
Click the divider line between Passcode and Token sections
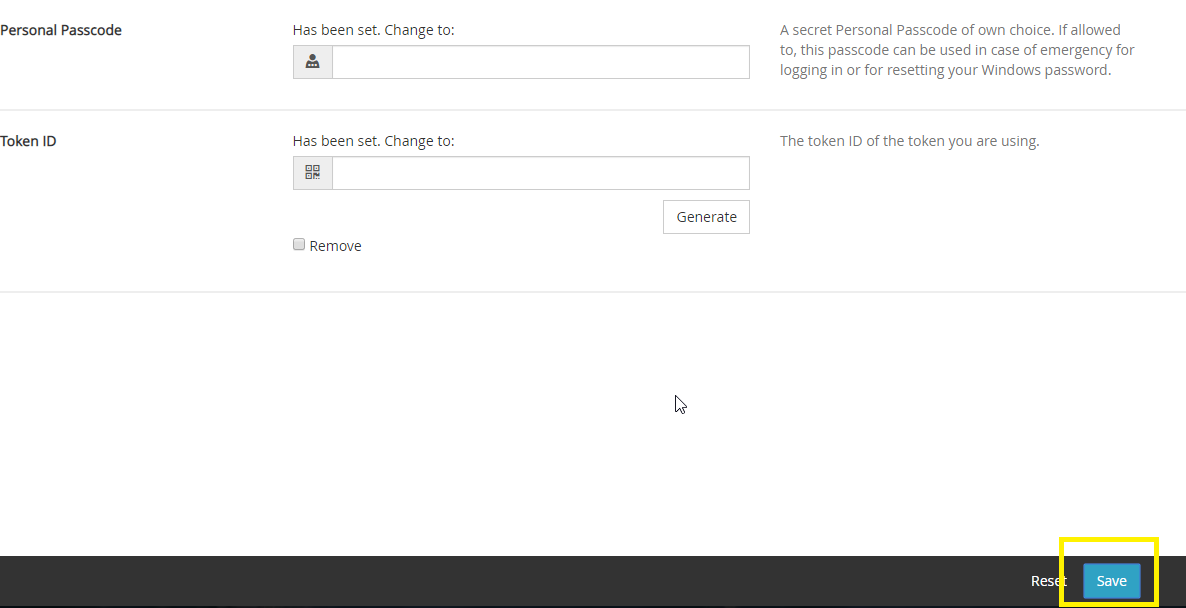click(593, 110)
